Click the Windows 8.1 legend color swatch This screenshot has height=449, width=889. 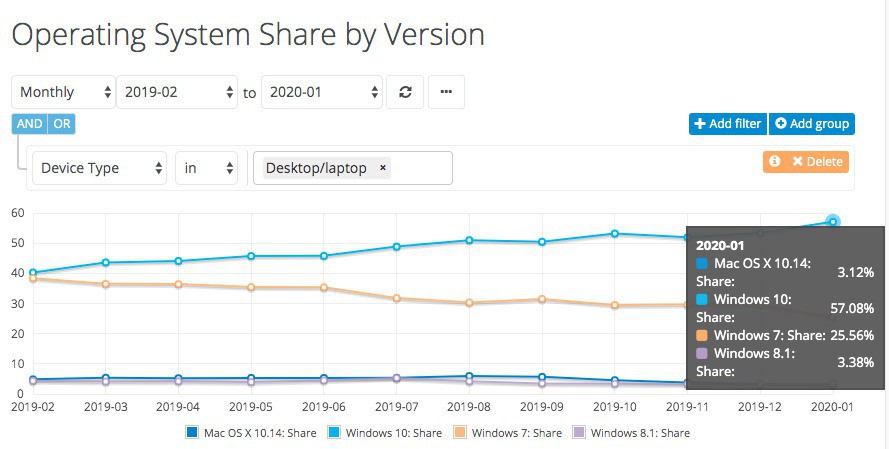[x=578, y=433]
